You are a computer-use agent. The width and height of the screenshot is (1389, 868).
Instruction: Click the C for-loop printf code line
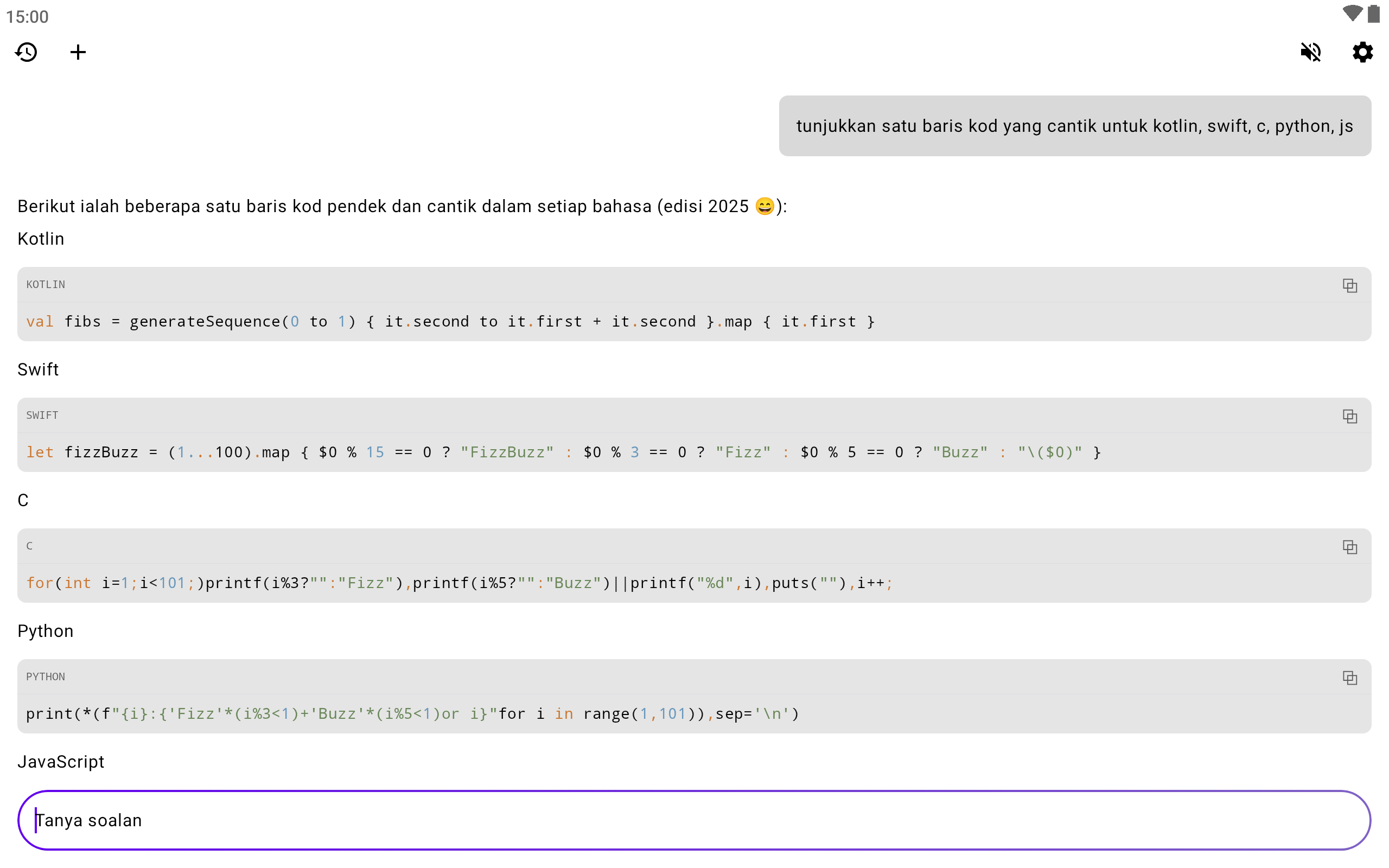pos(459,583)
